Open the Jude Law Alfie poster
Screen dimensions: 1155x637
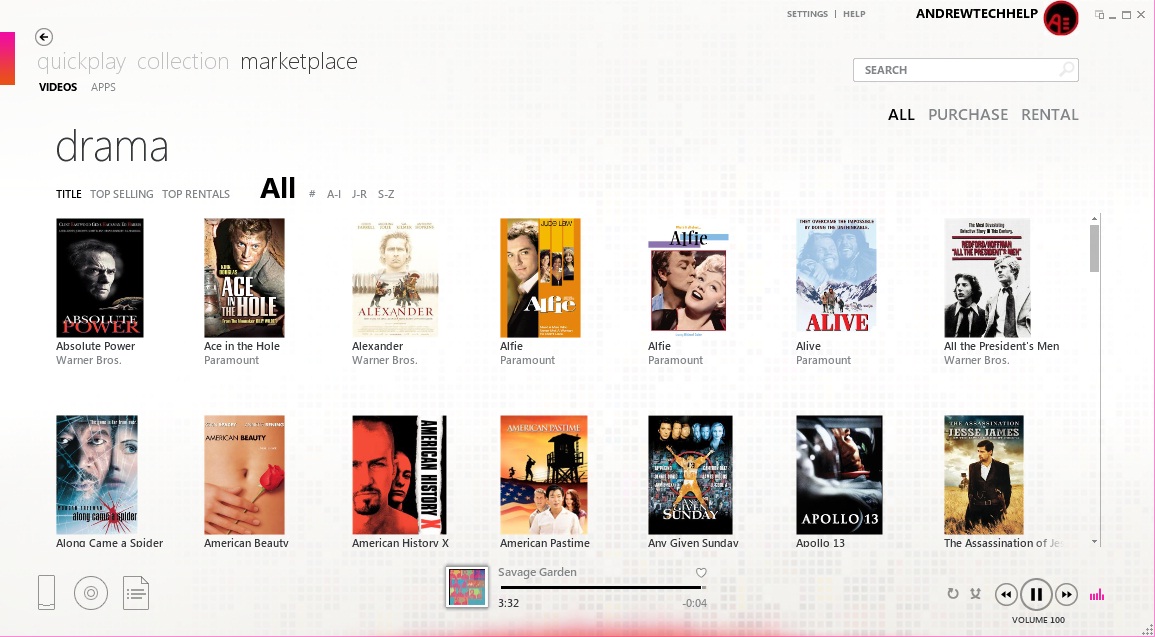click(x=541, y=278)
